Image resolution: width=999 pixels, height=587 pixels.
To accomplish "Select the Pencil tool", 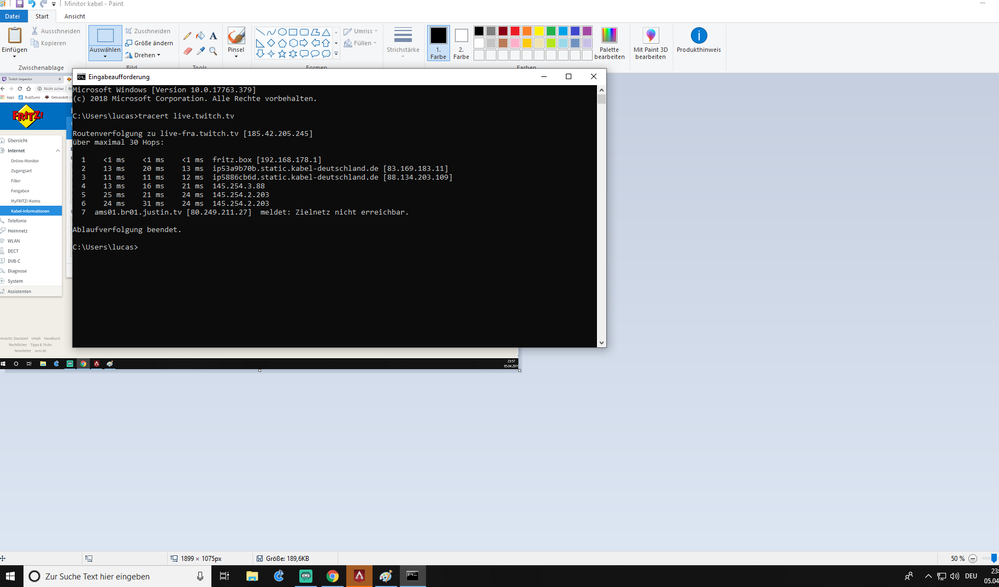I will tap(187, 35).
